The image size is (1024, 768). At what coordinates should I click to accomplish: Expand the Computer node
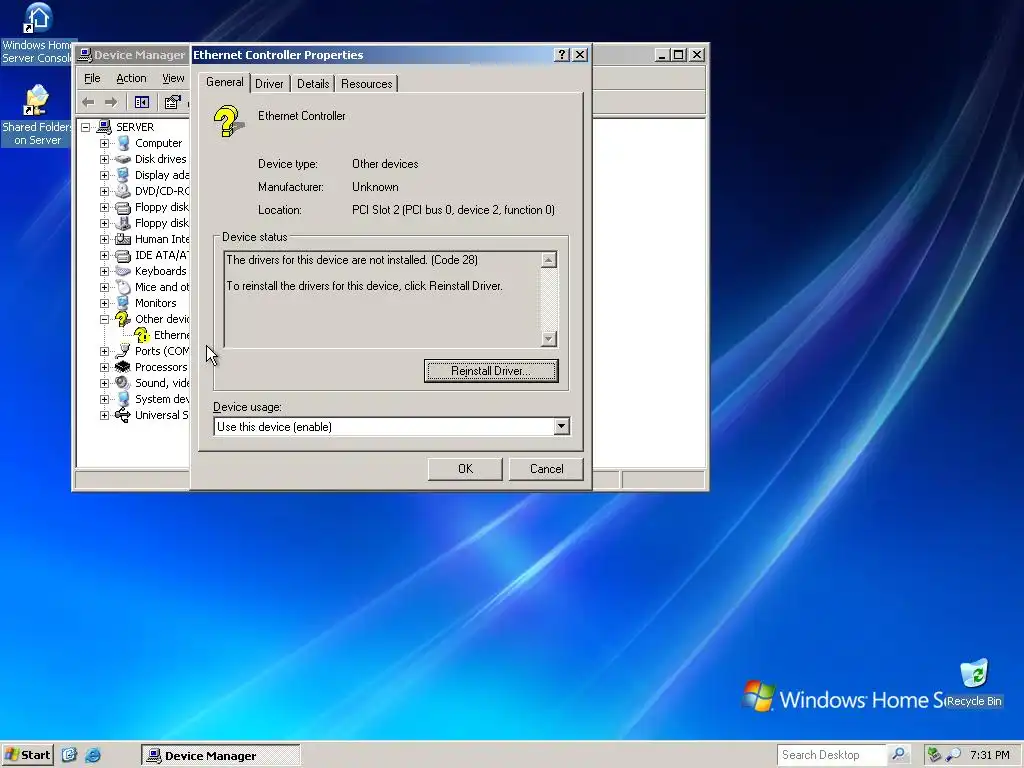104,143
